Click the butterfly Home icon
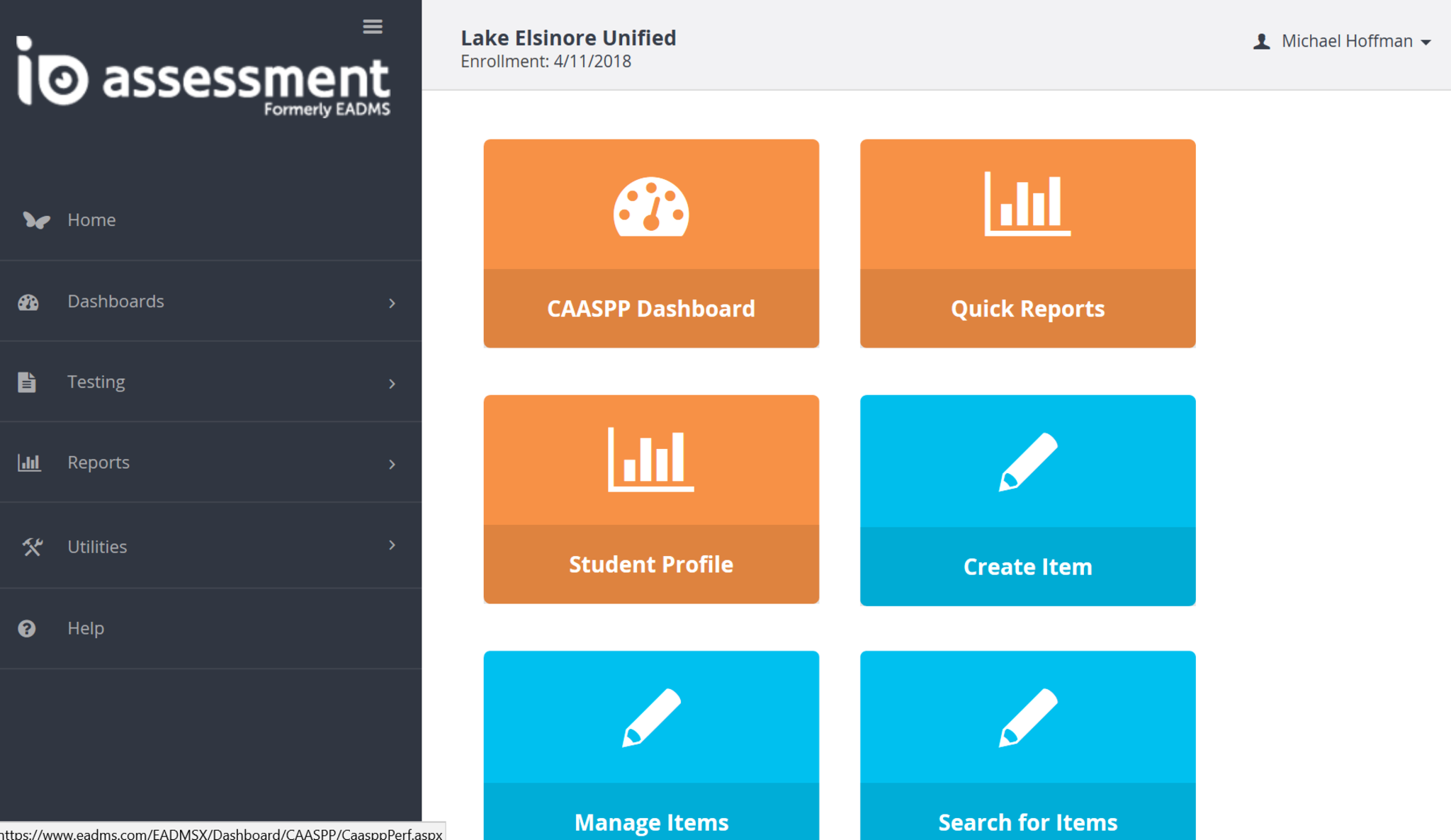The image size is (1451, 840). pyautogui.click(x=36, y=220)
